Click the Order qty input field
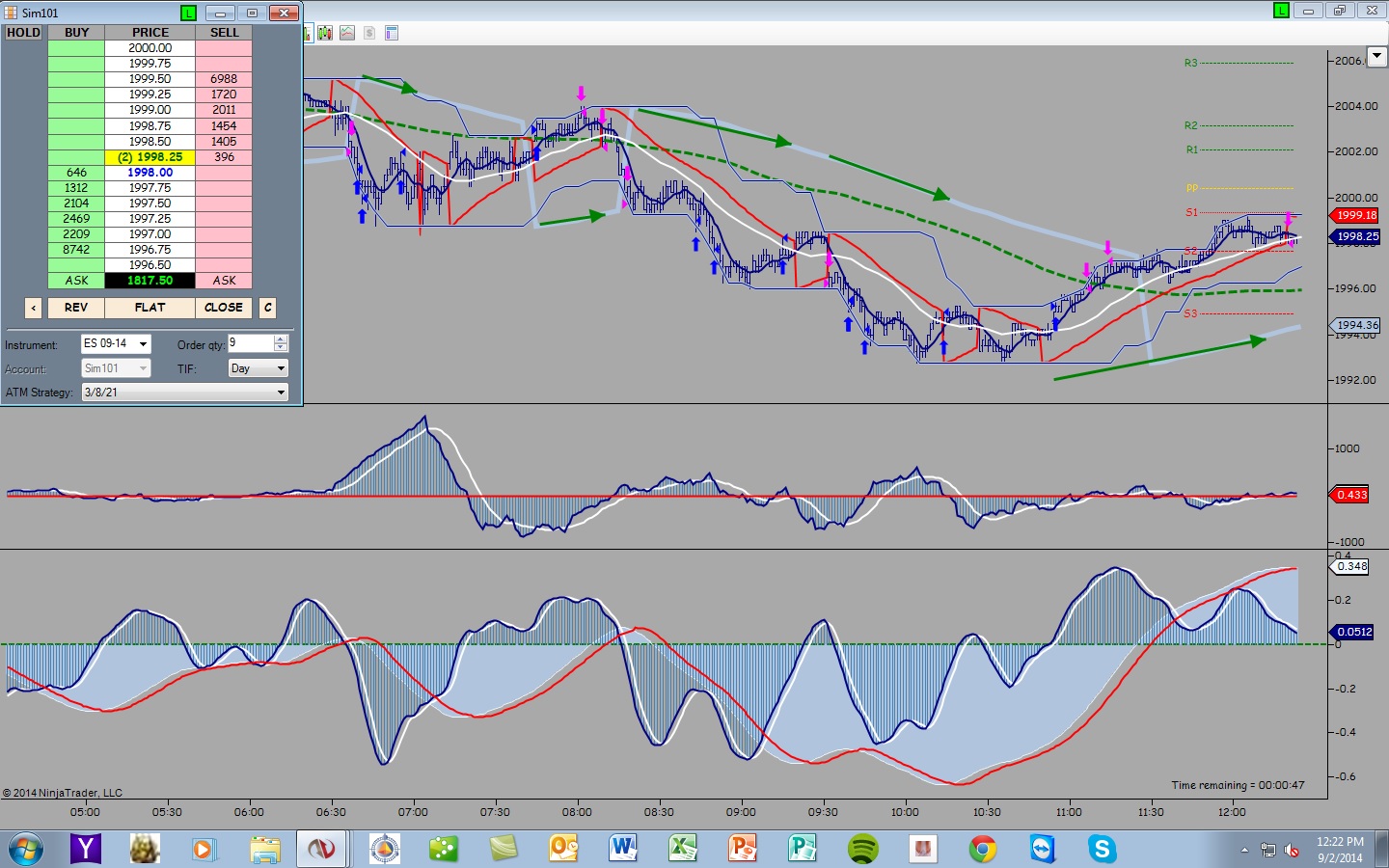 (x=251, y=343)
